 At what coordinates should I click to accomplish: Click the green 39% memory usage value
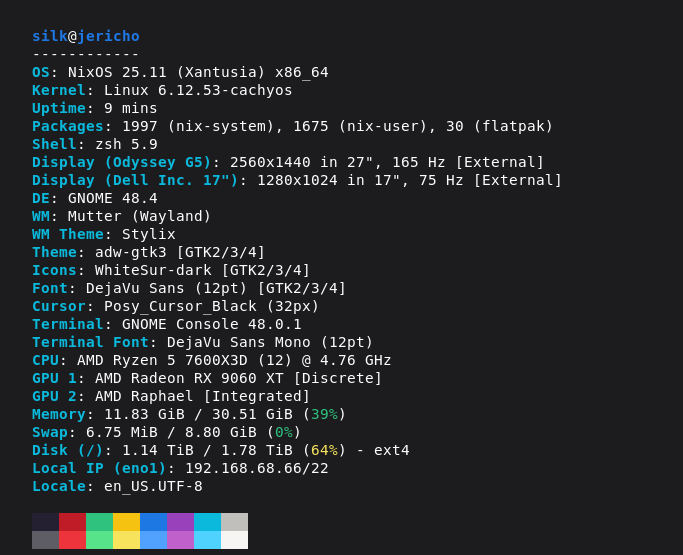click(324, 414)
